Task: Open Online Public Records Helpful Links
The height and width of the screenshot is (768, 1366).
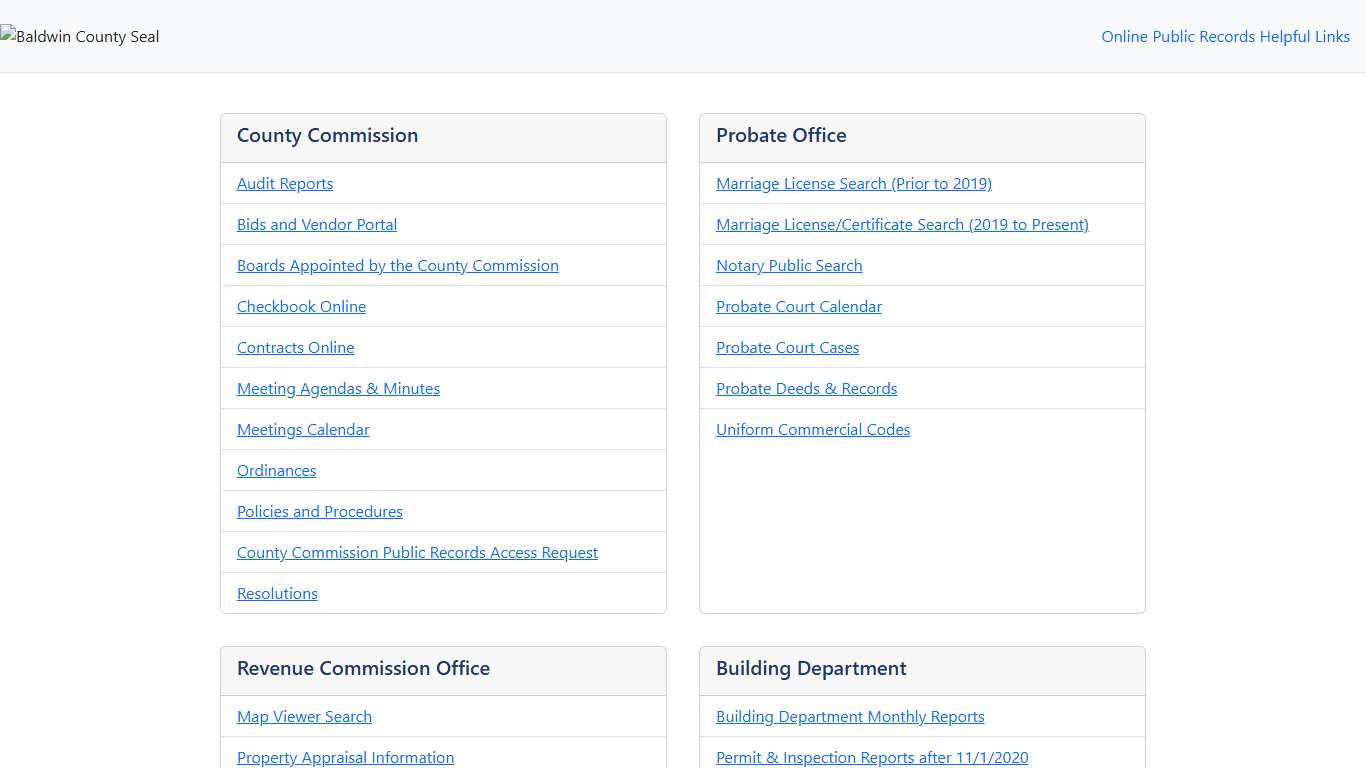Action: coord(1225,37)
